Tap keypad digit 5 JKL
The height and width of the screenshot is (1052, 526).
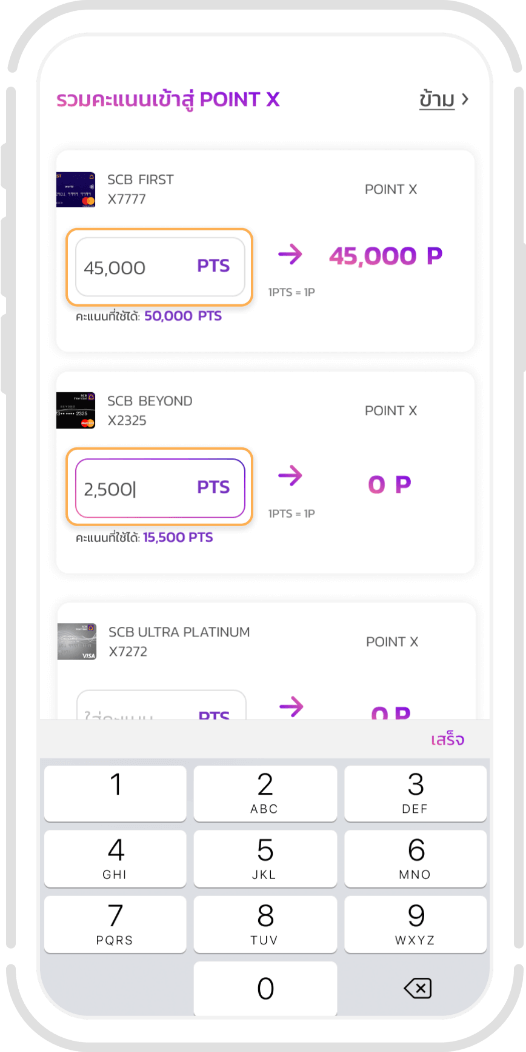click(265, 859)
